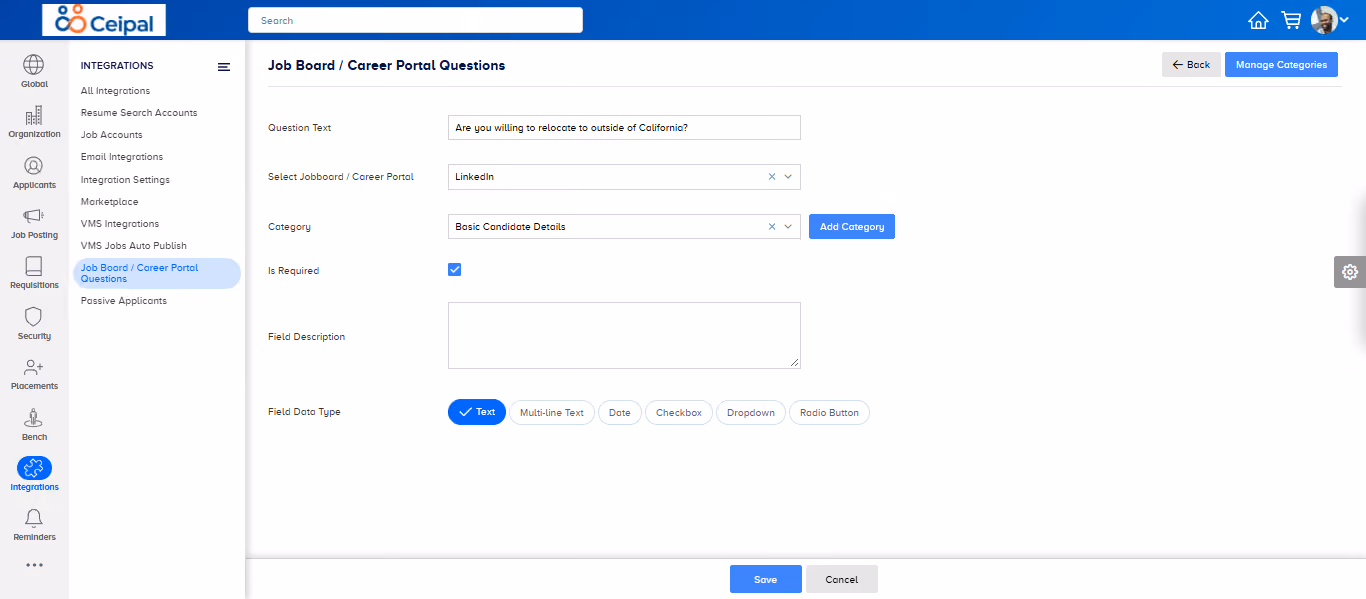Click the Field Description text area
This screenshot has width=1366, height=599.
pos(624,336)
